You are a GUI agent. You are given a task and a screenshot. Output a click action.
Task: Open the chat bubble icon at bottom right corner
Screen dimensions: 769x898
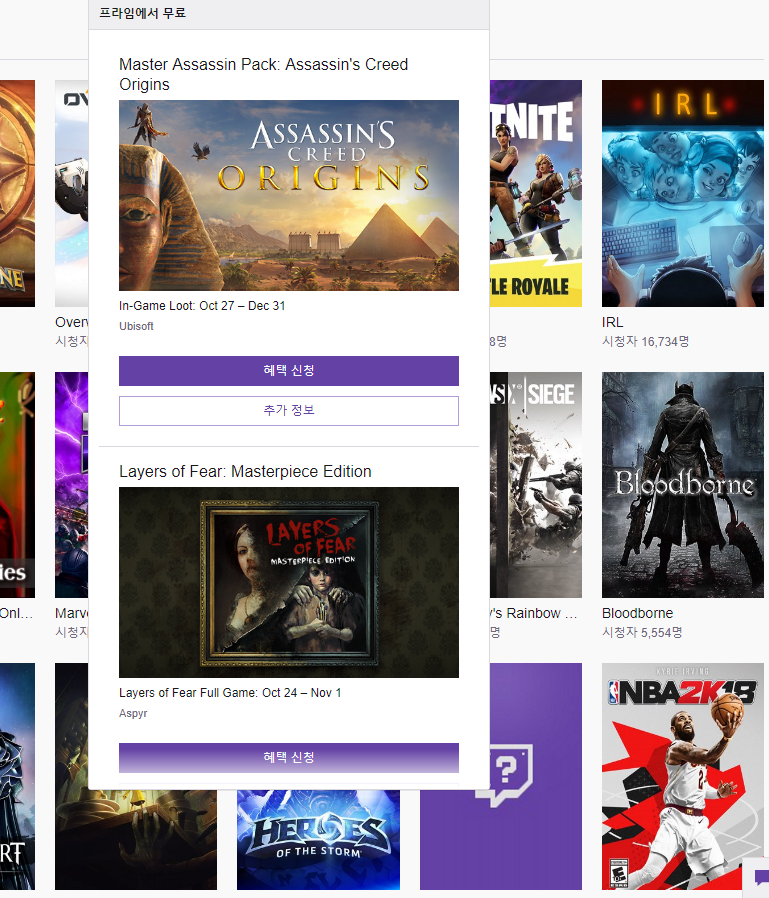click(x=760, y=878)
